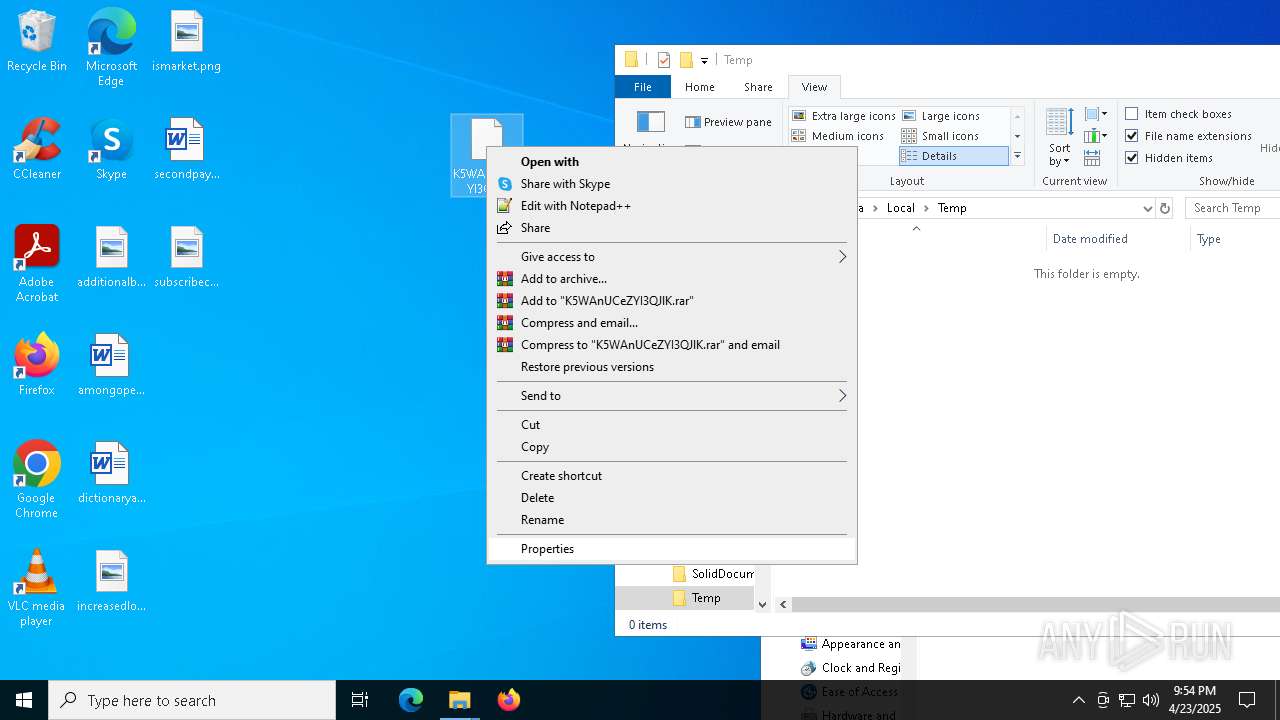This screenshot has height=720, width=1280.
Task: Click the Sort by button in ribbon
Action: tap(1060, 137)
